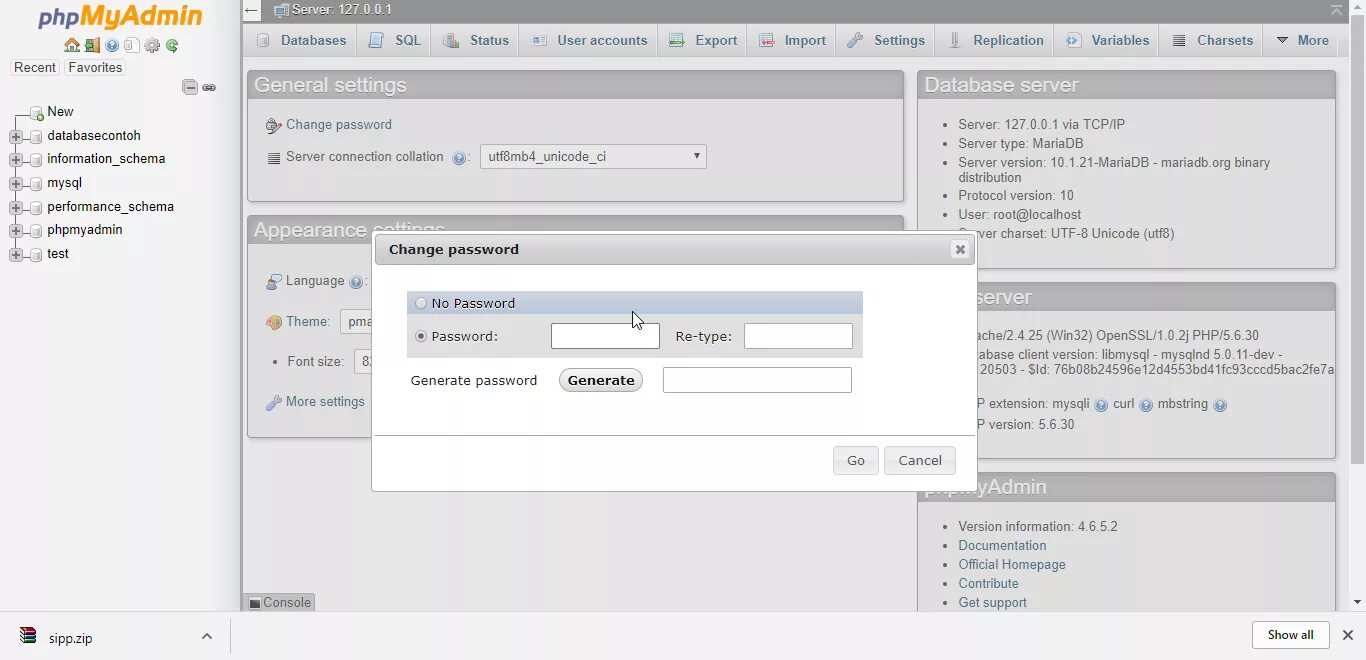Viewport: 1366px width, 660px height.
Task: Reload navigation panel with green arrow icon
Action: [172, 45]
